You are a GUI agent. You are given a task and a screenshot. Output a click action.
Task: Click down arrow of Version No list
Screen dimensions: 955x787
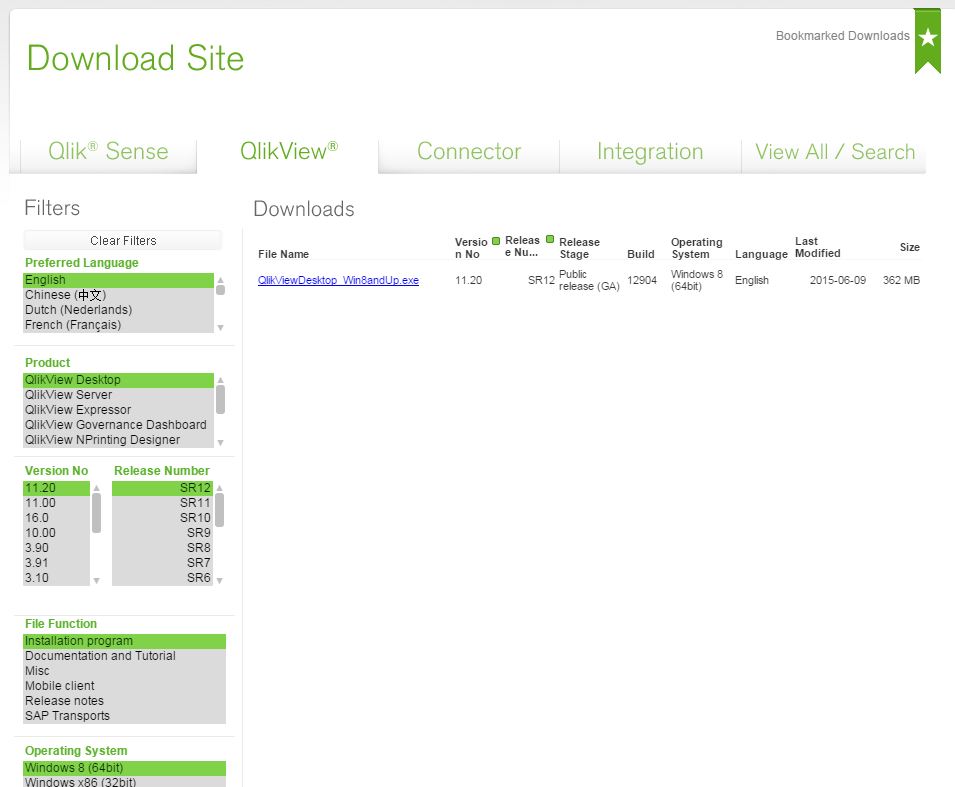[96, 581]
